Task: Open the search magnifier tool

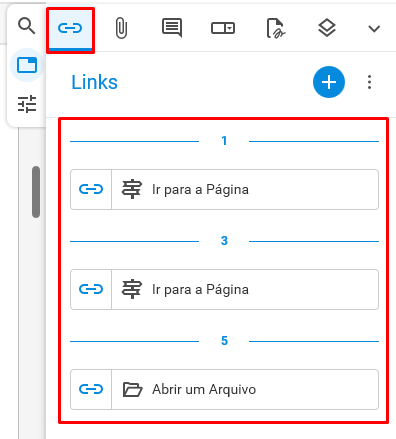Action: [x=27, y=26]
